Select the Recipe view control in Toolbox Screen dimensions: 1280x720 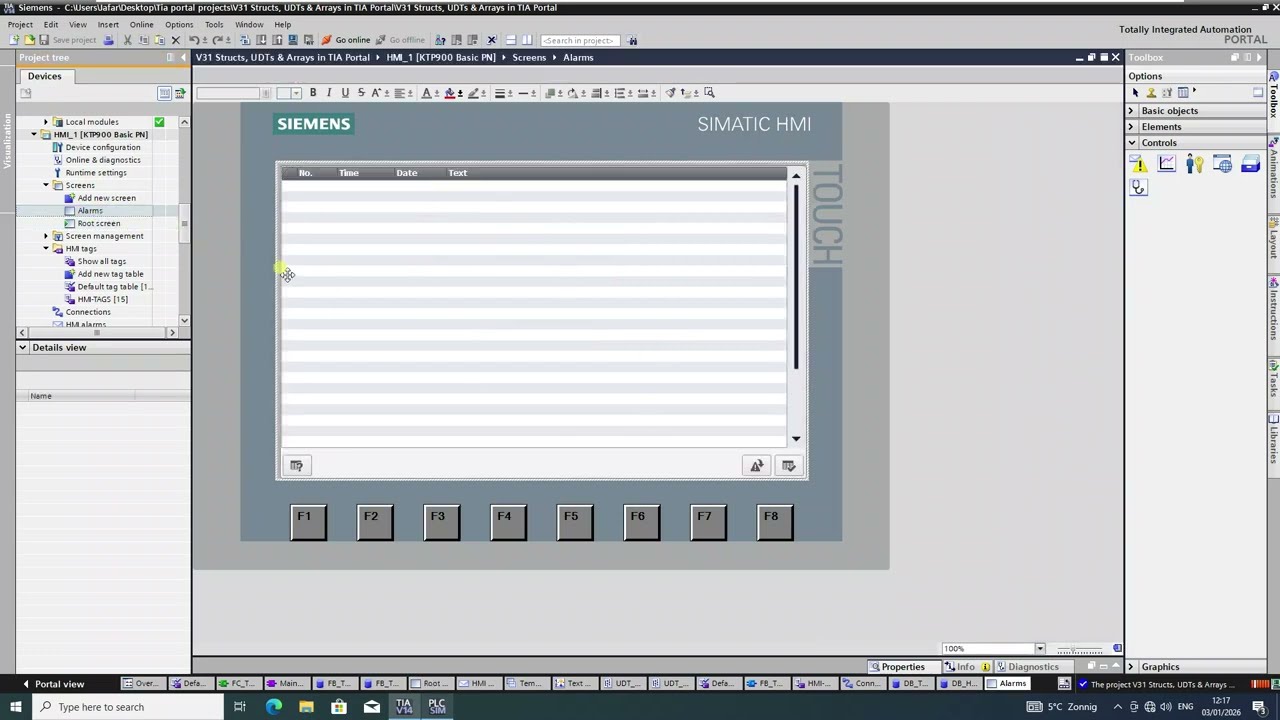coord(1250,164)
